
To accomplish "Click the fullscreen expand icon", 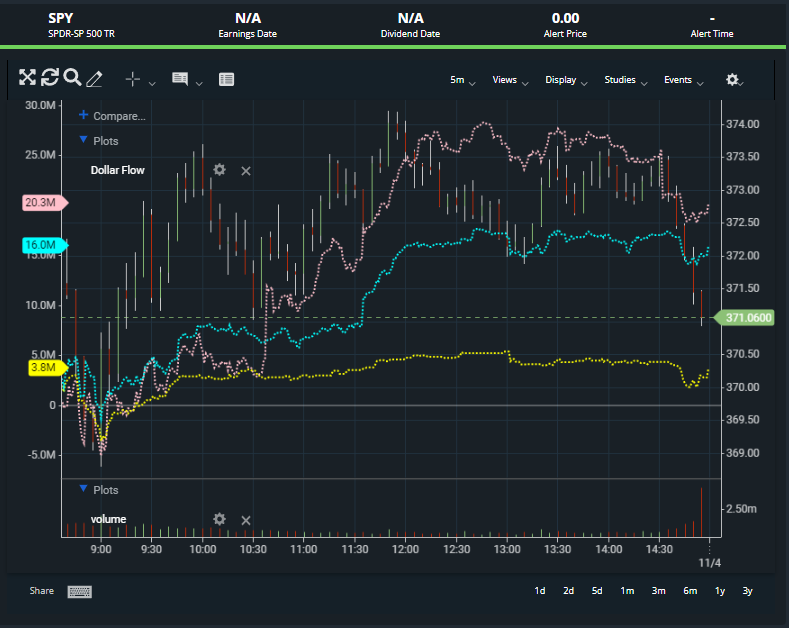I will click(x=27, y=78).
